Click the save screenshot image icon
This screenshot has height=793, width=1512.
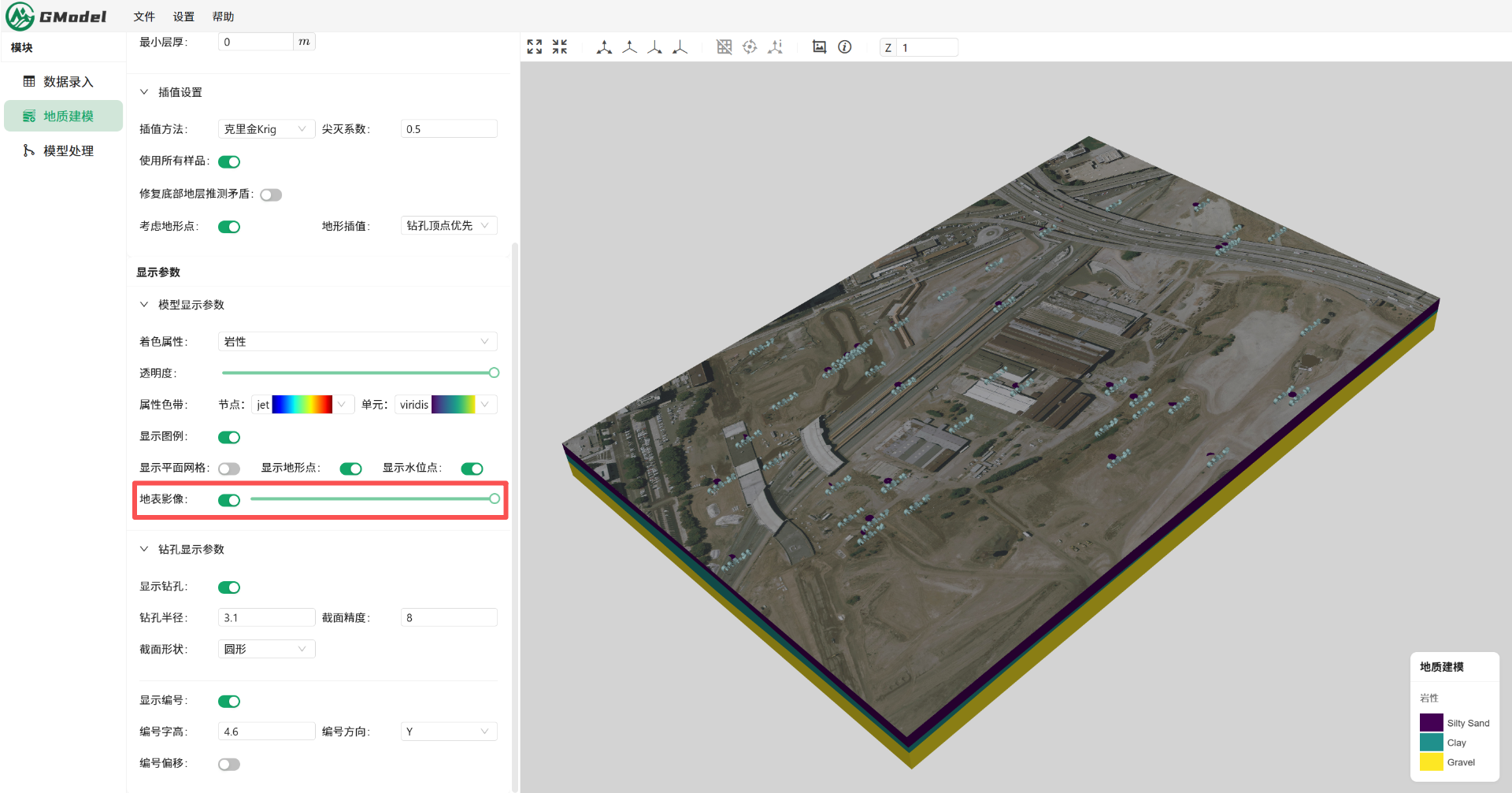click(x=819, y=47)
